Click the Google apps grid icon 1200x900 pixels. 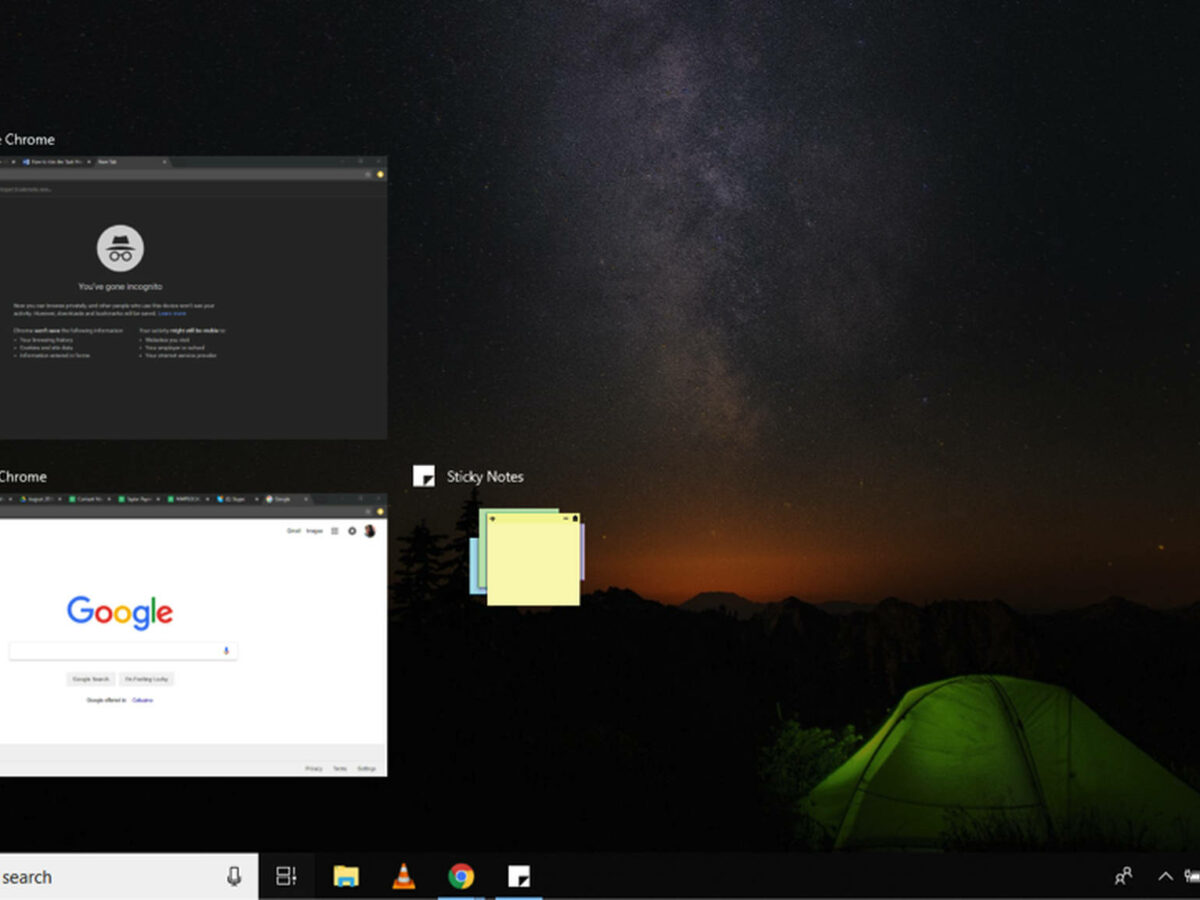[335, 531]
